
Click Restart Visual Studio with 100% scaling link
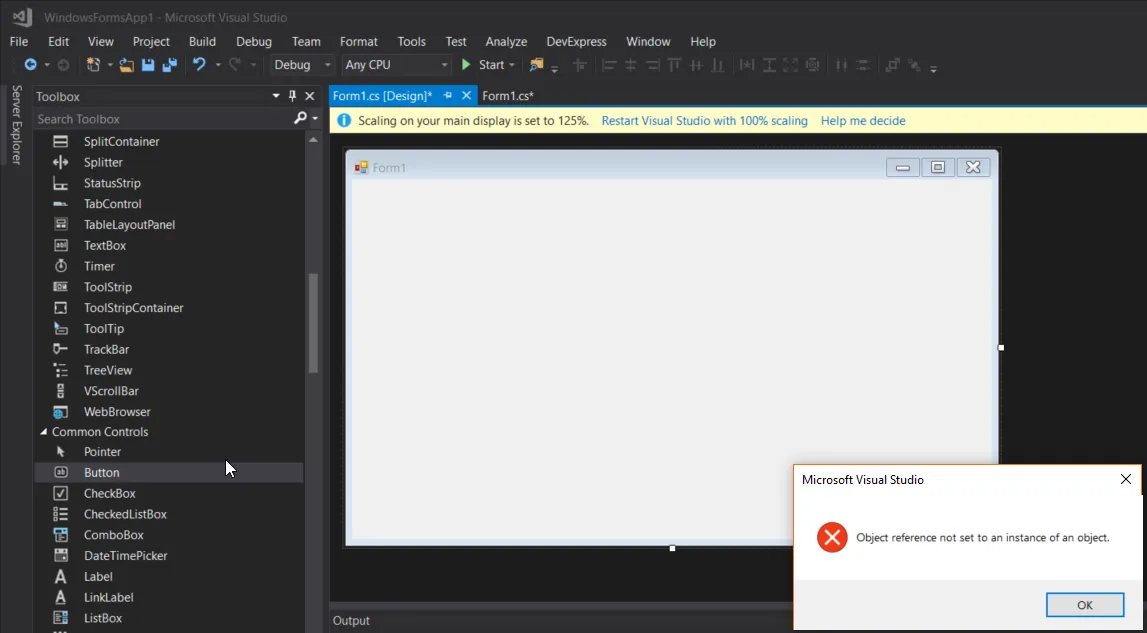pos(704,121)
